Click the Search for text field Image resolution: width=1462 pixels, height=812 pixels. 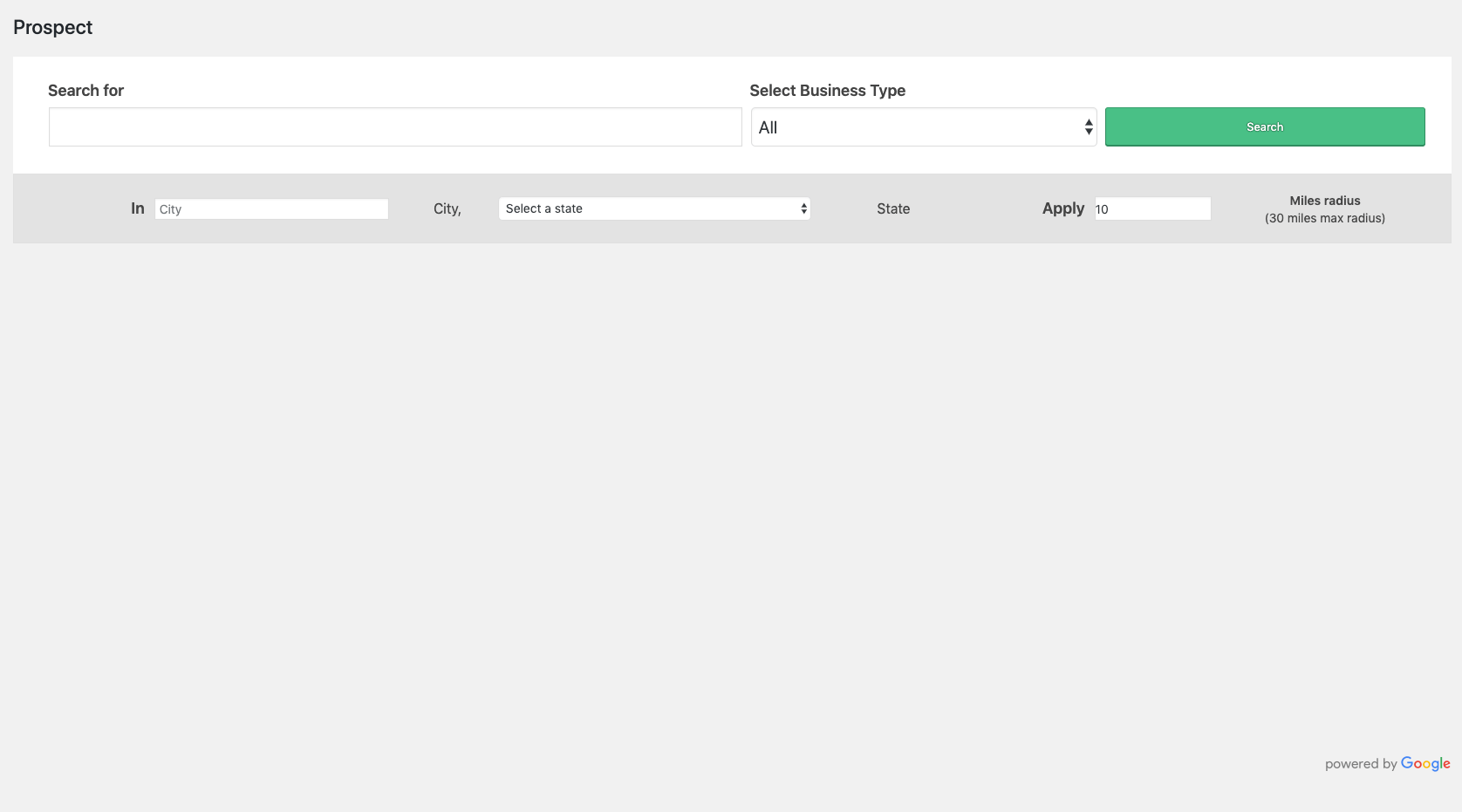click(395, 127)
